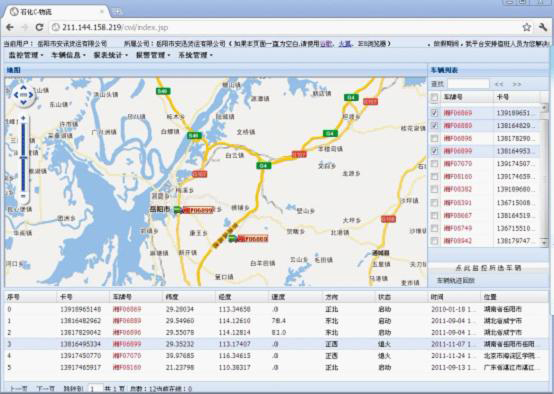This screenshot has height=394, width=554.
Task: Zoom in with map plus icon
Action: [23, 118]
